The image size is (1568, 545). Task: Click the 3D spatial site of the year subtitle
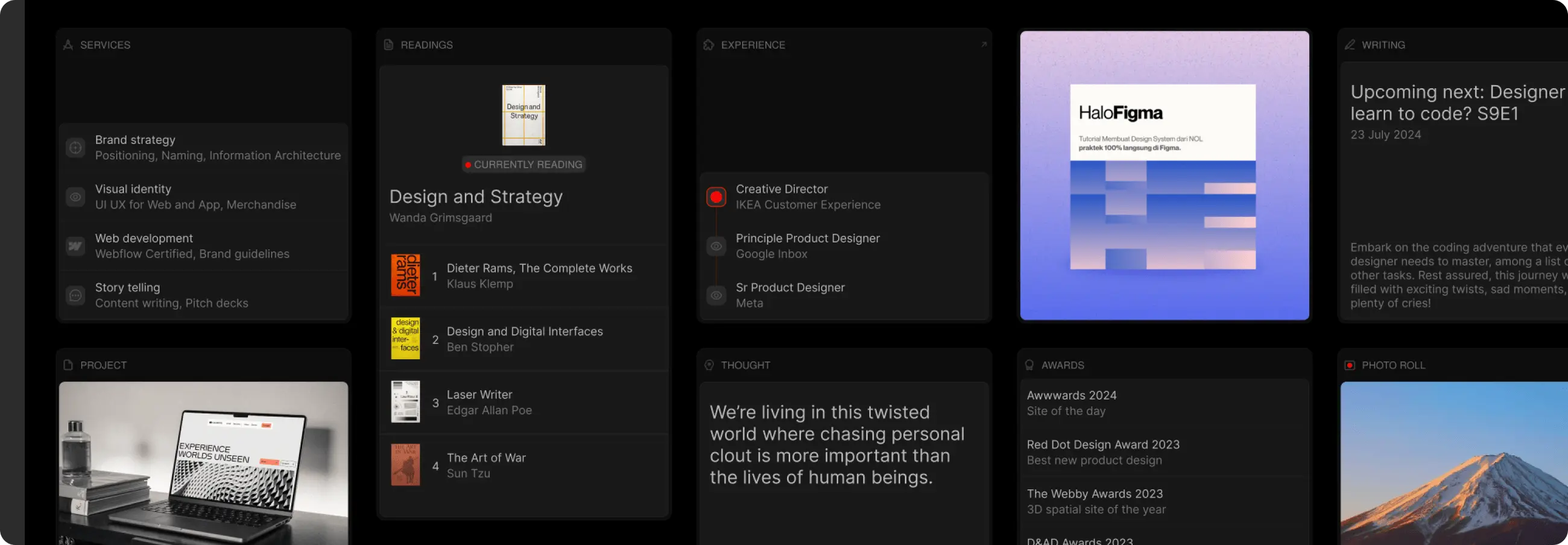coord(1096,509)
